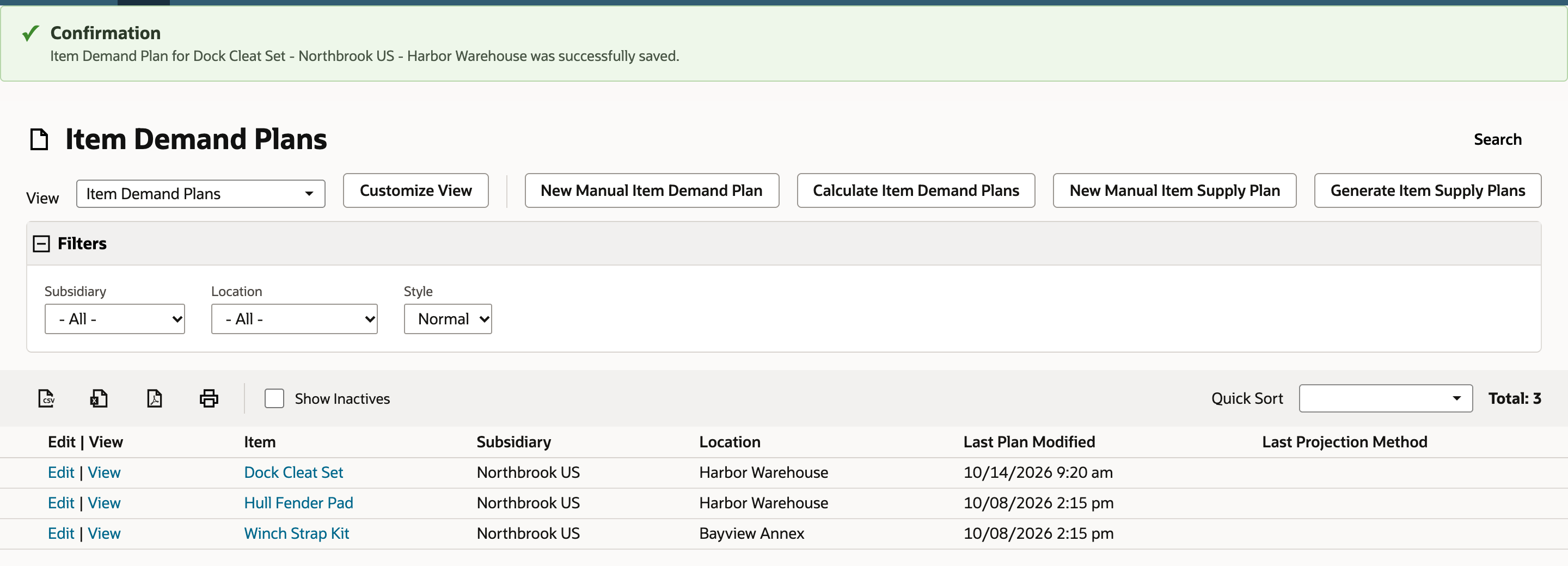The height and width of the screenshot is (566, 1568).
Task: View the Winch Strap Kit plan
Action: 104,533
